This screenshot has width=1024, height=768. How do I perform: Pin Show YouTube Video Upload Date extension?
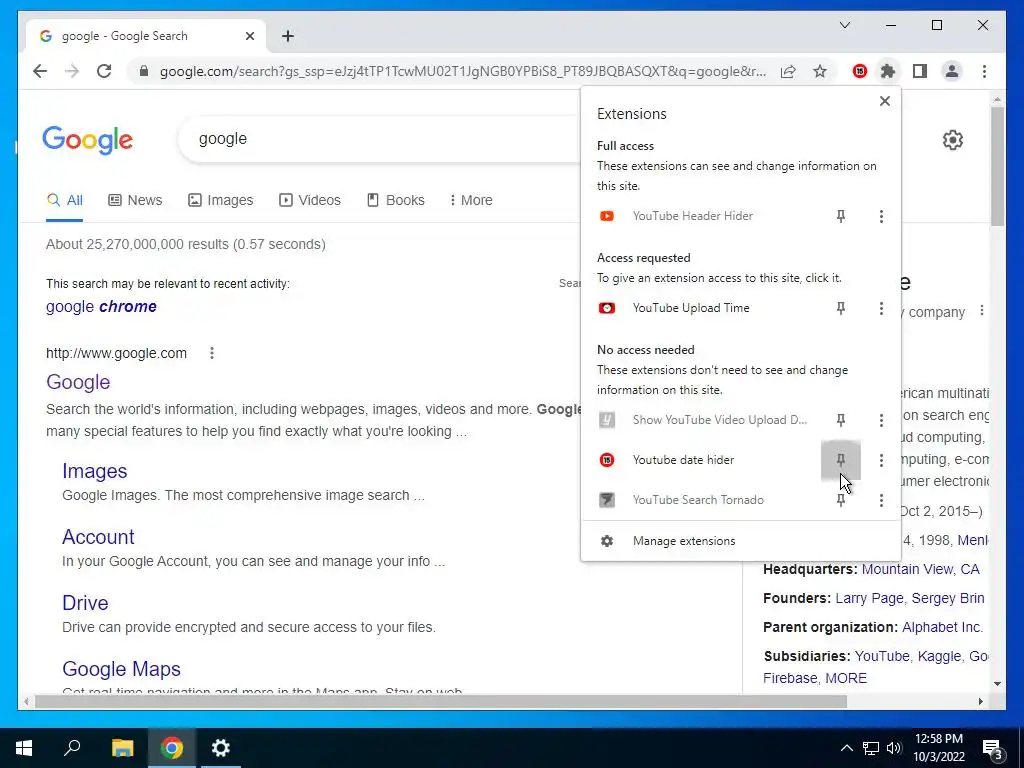click(840, 420)
